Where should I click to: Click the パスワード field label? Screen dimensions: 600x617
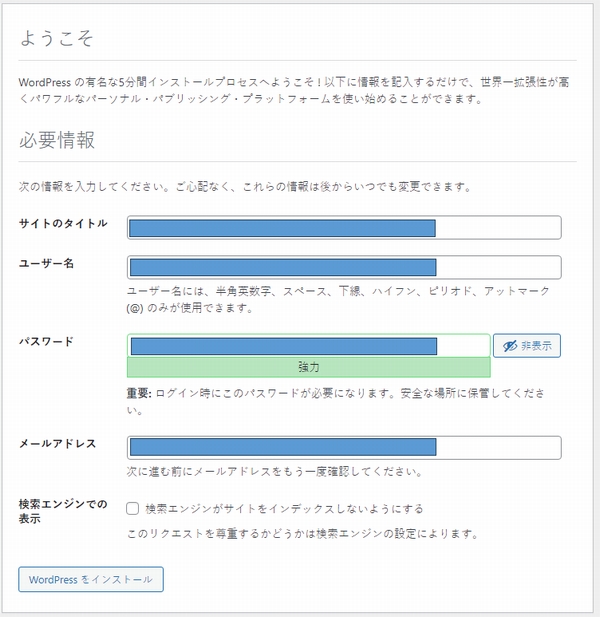(47, 341)
